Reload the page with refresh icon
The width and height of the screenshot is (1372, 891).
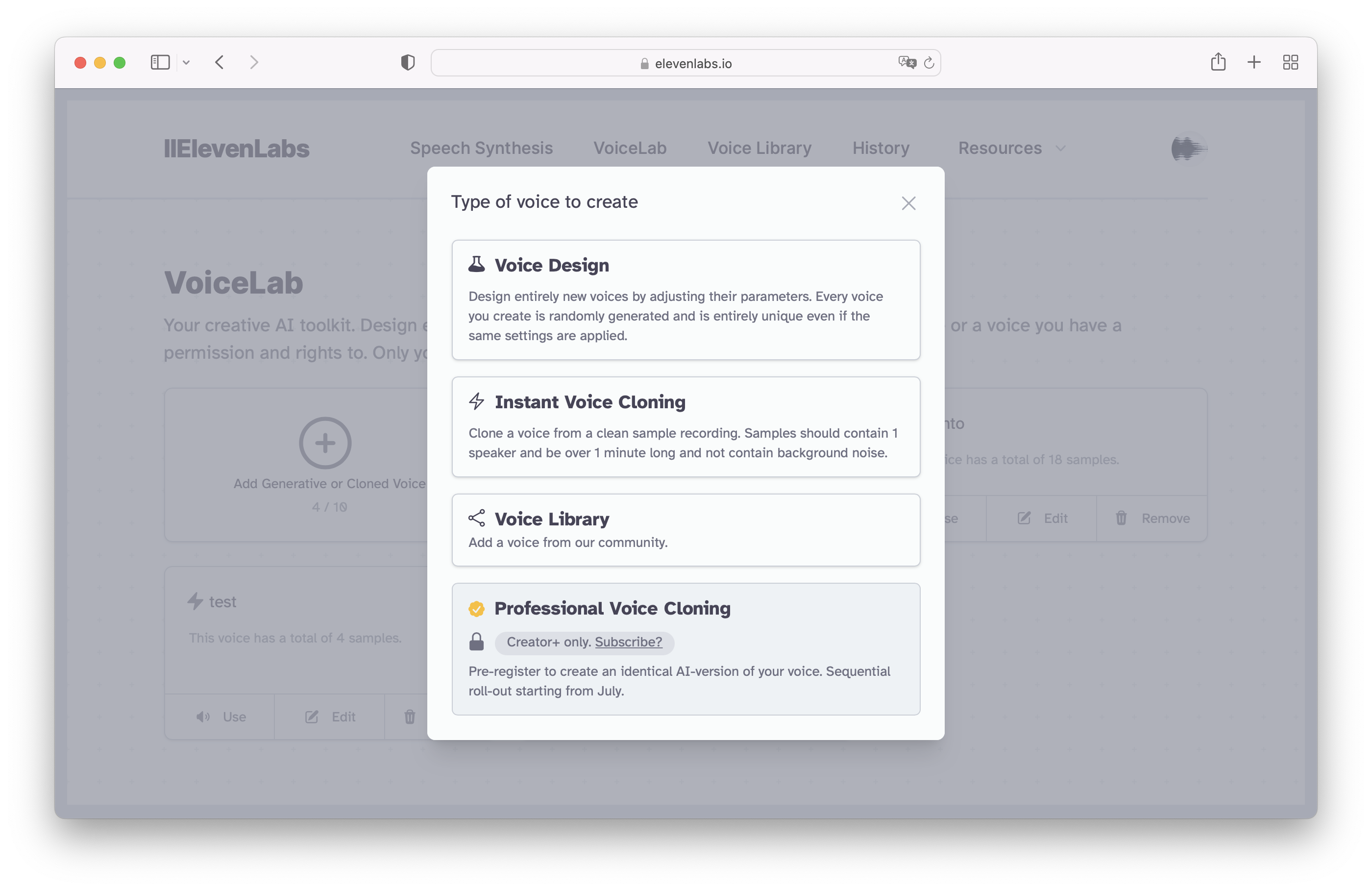(929, 62)
